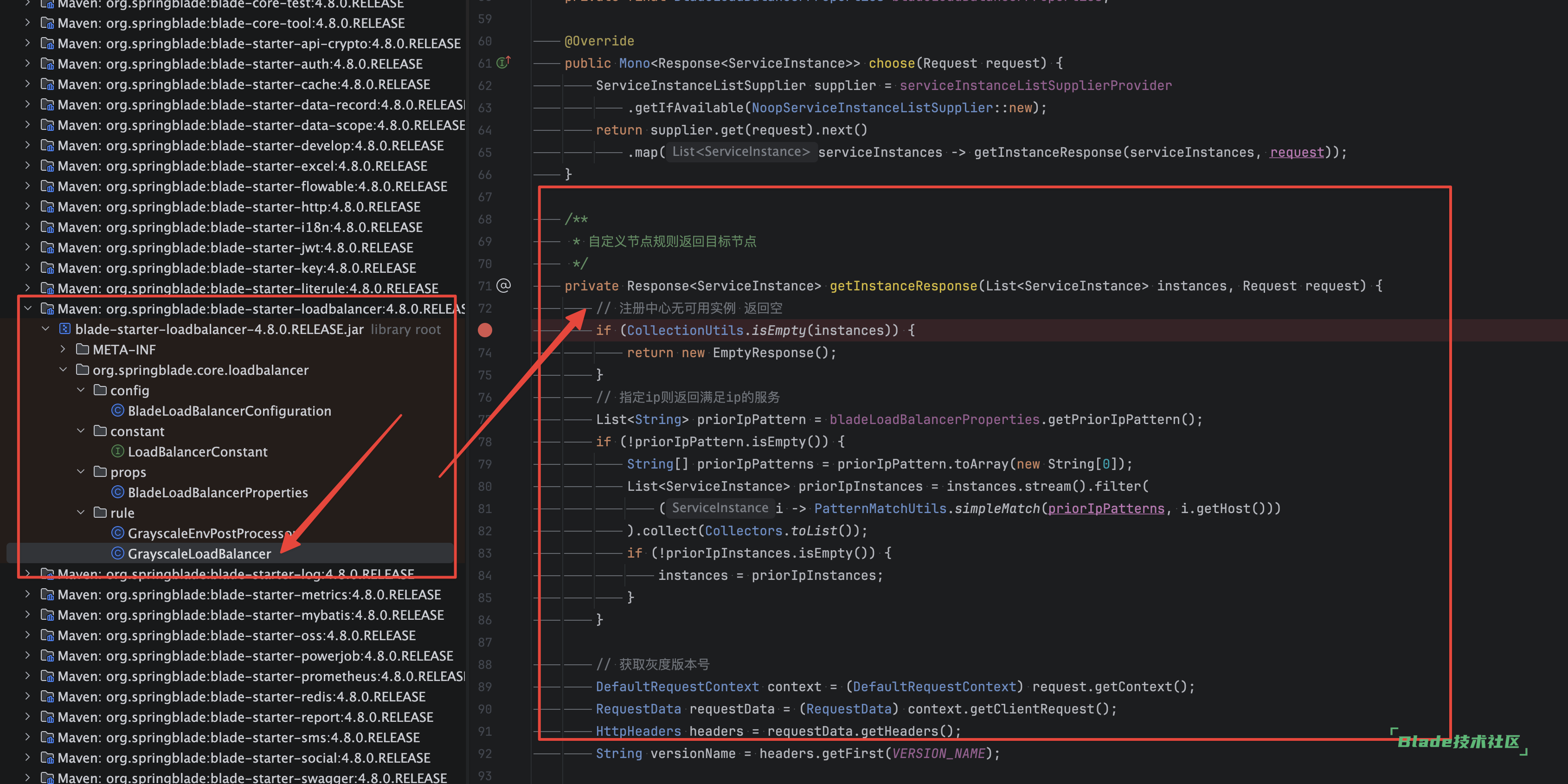Screen dimensions: 1568x784
Task: Click the blade-starter-redis Maven library icon
Action: coord(47,696)
